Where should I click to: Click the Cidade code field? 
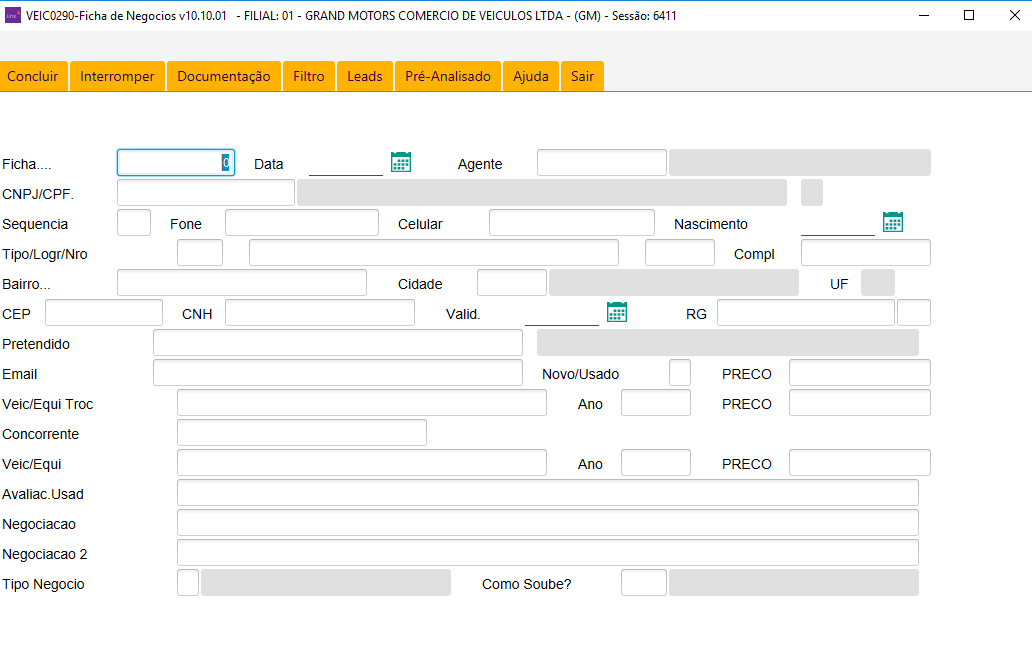pyautogui.click(x=511, y=282)
